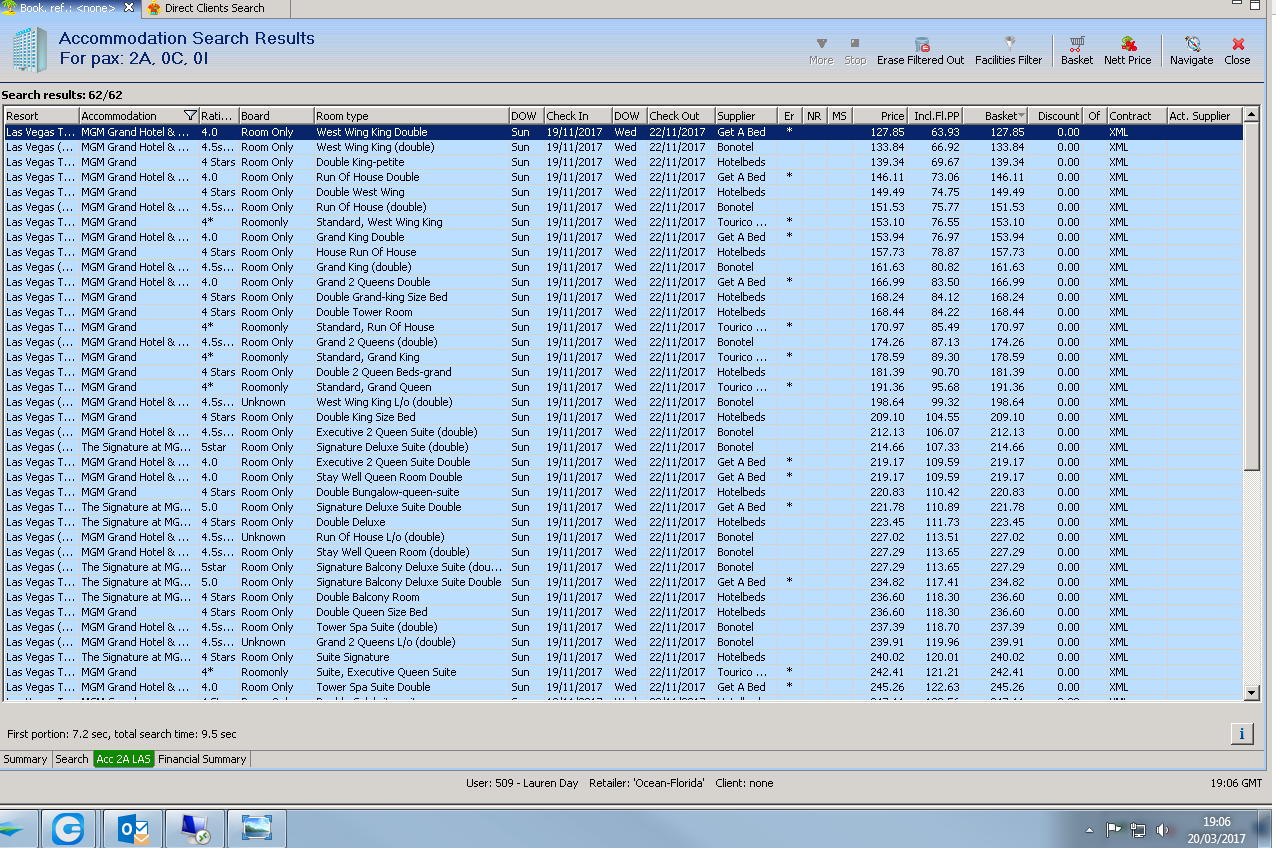
Task: Sort by the Resort column header
Action: pos(40,116)
